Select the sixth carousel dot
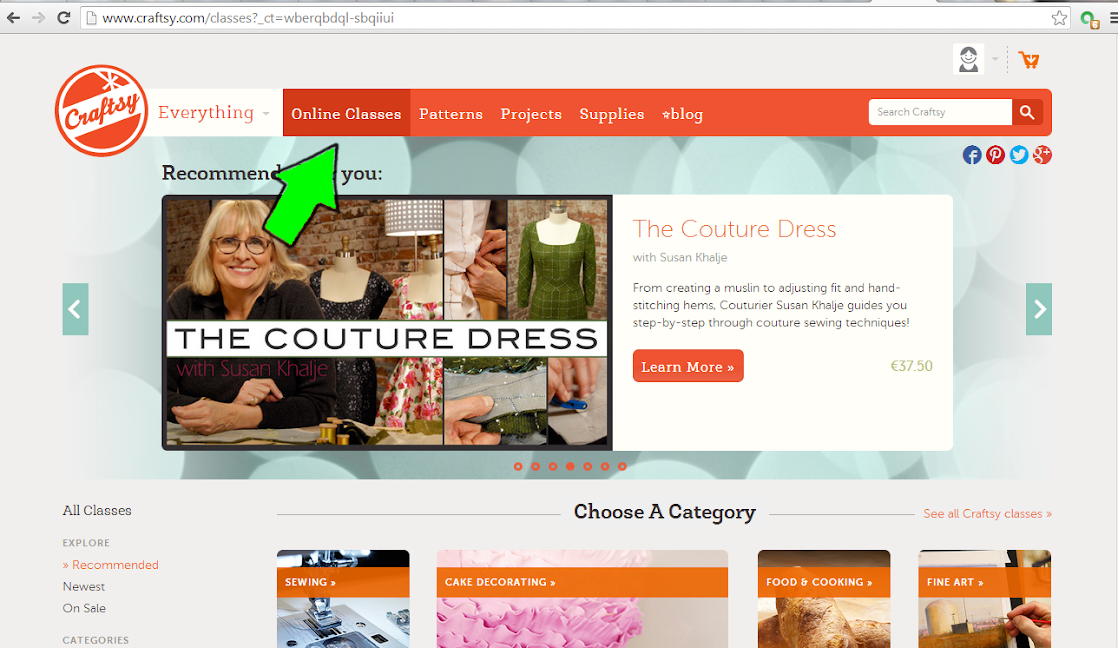Image resolution: width=1118 pixels, height=648 pixels. click(x=605, y=466)
